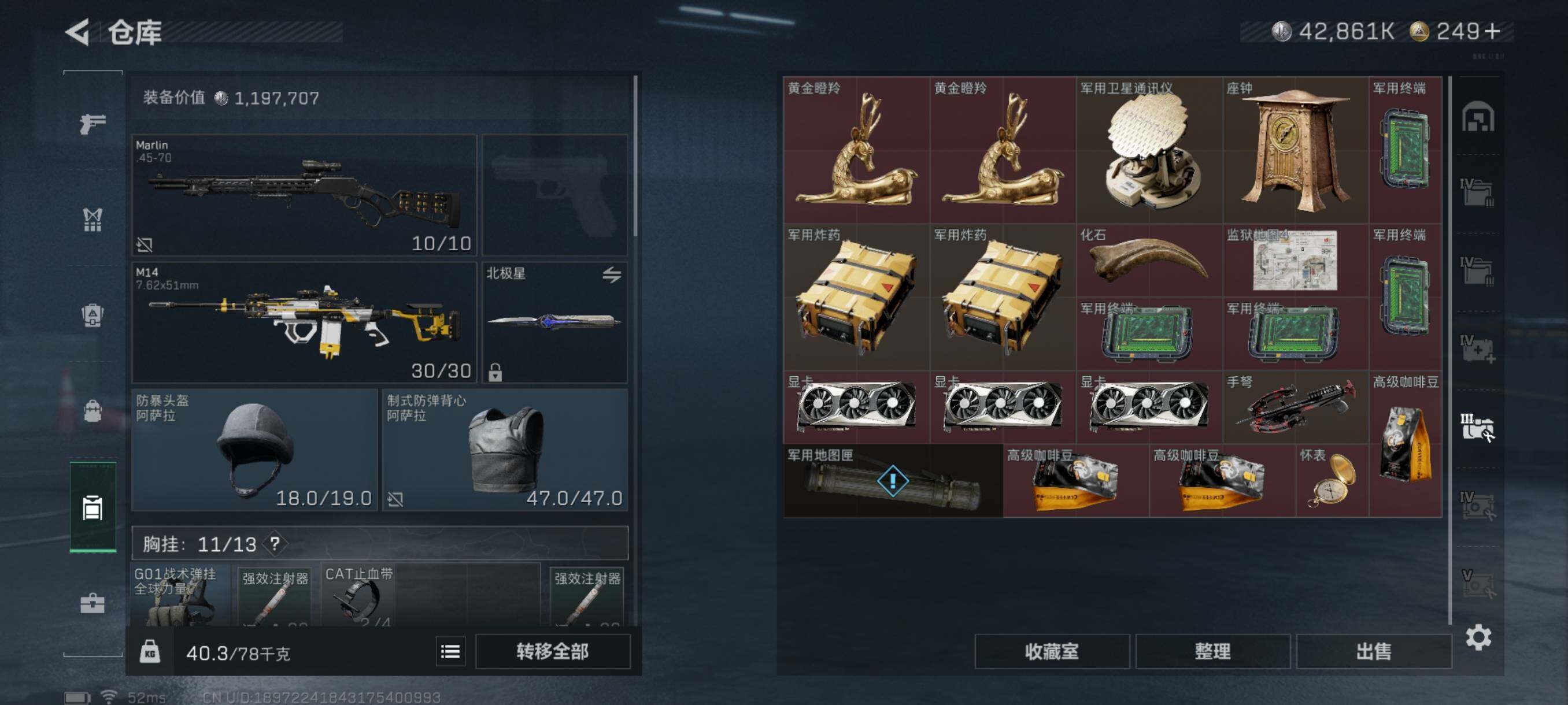
Task: Open the medical briefcase sidebar icon
Action: [x=93, y=603]
